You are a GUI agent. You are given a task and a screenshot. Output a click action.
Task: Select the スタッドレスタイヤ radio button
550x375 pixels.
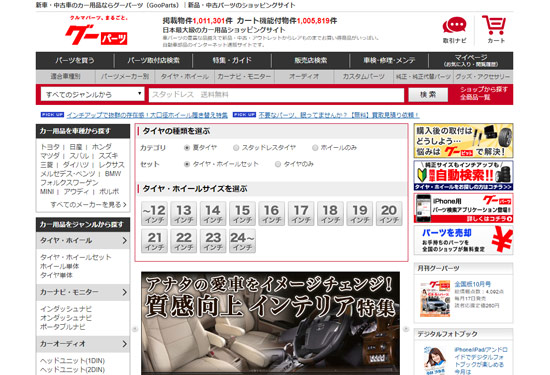click(236, 148)
